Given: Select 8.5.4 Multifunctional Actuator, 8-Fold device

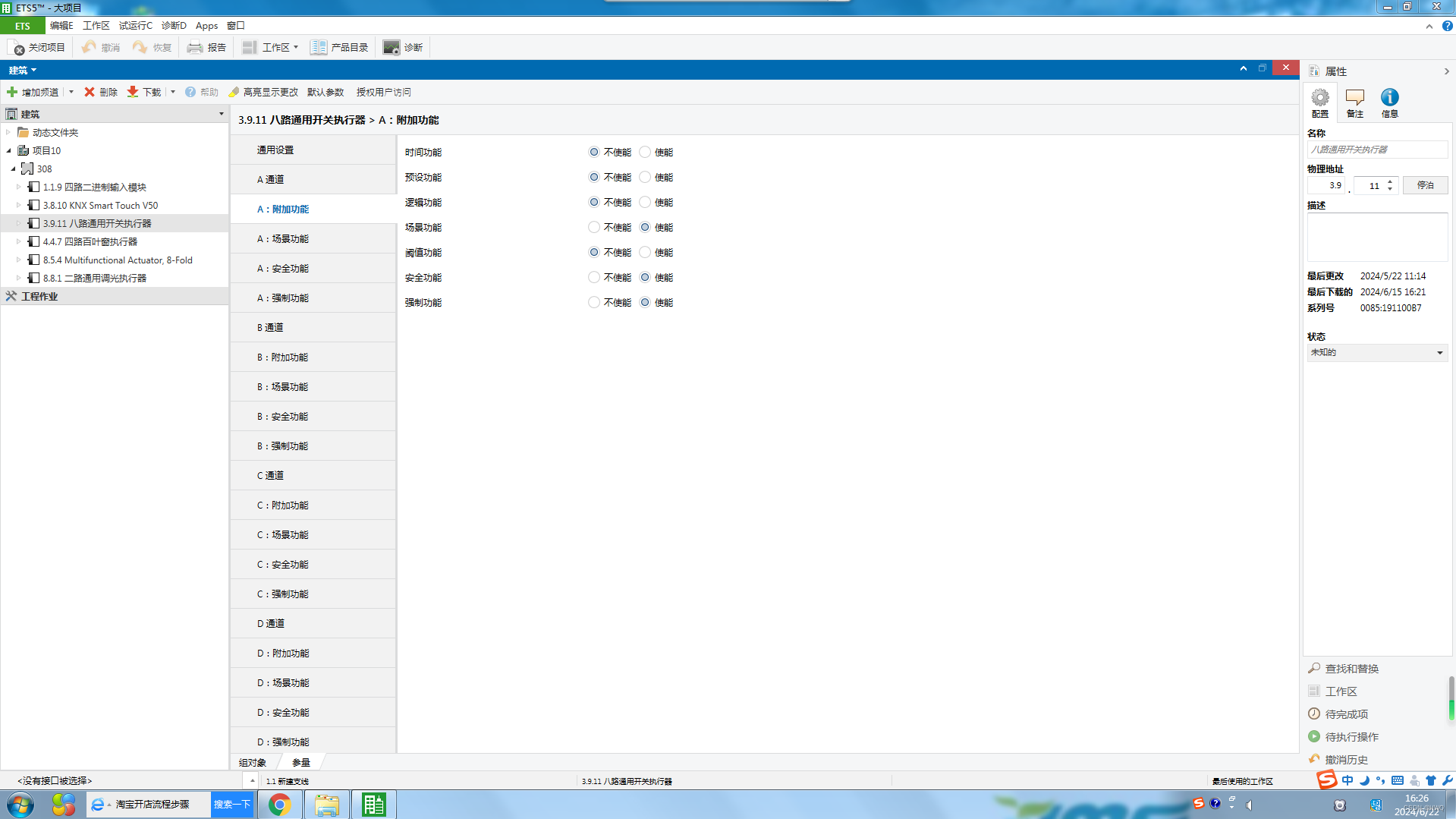Looking at the screenshot, I should coord(118,260).
